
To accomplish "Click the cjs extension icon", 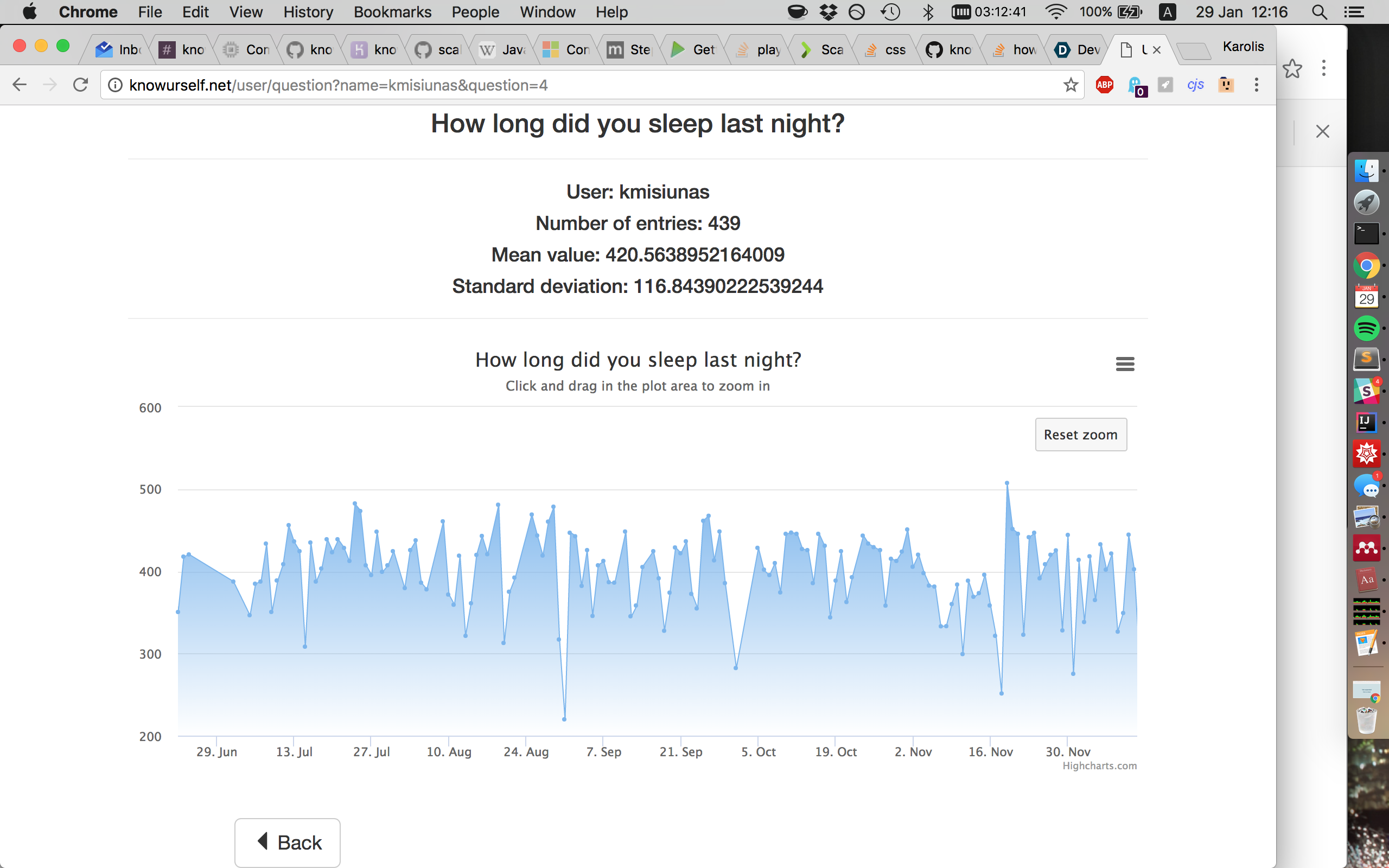I will click(x=1196, y=85).
